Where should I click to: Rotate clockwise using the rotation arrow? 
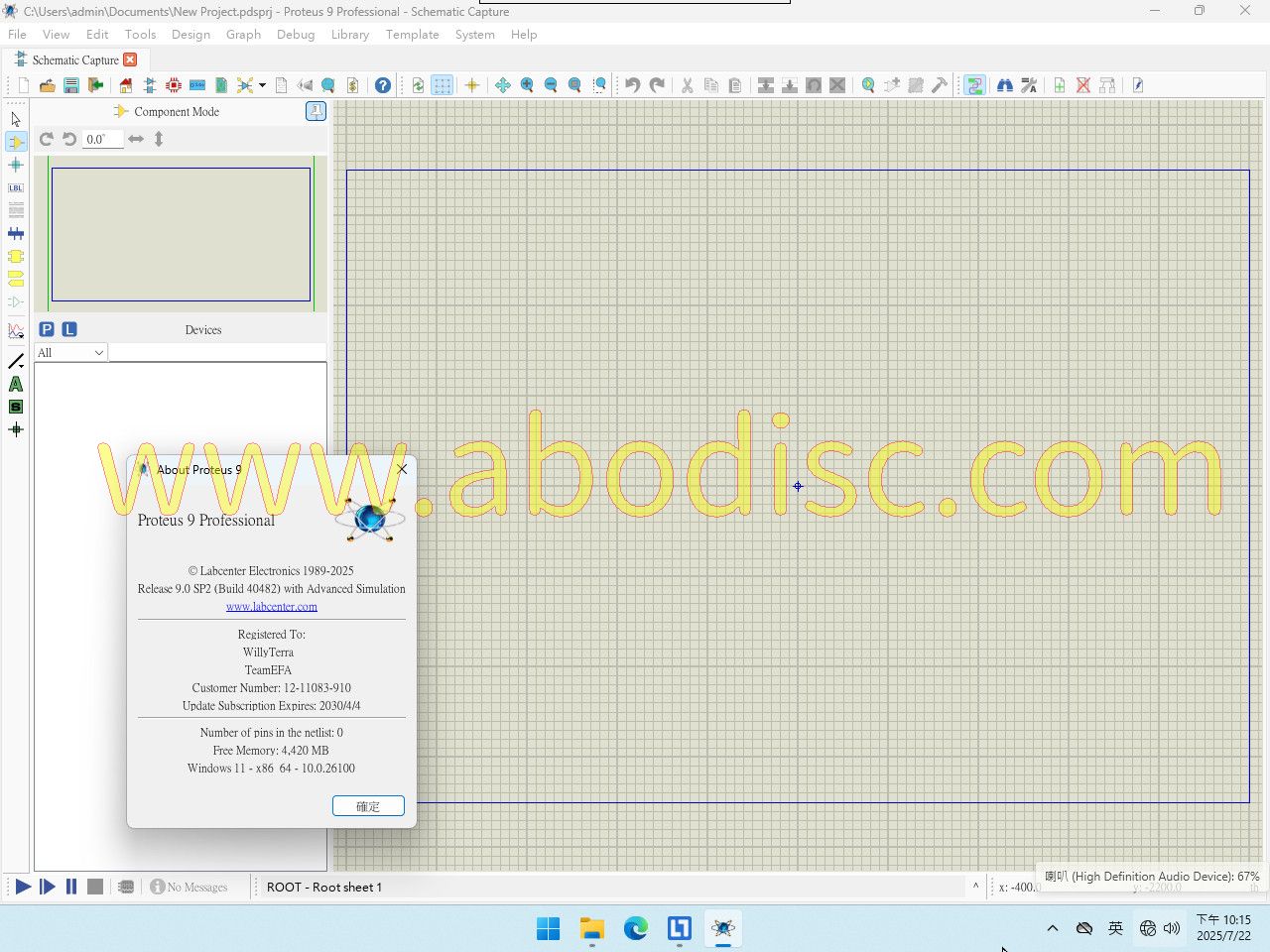[x=46, y=139]
